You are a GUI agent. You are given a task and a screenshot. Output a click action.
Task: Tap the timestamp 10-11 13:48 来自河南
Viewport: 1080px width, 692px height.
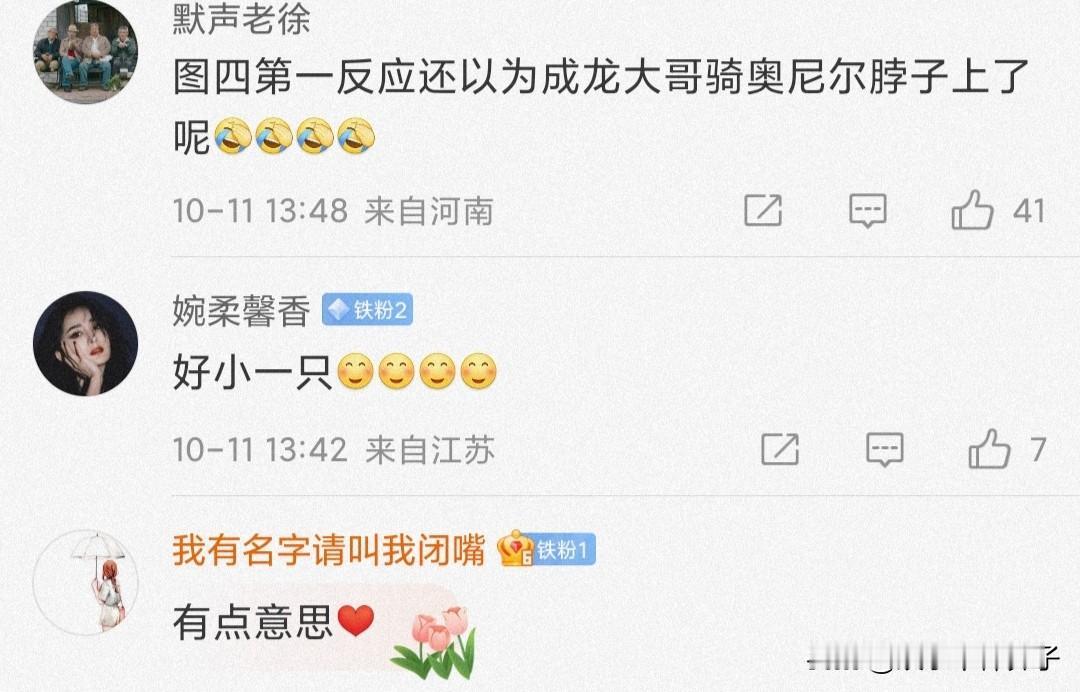coord(333,211)
